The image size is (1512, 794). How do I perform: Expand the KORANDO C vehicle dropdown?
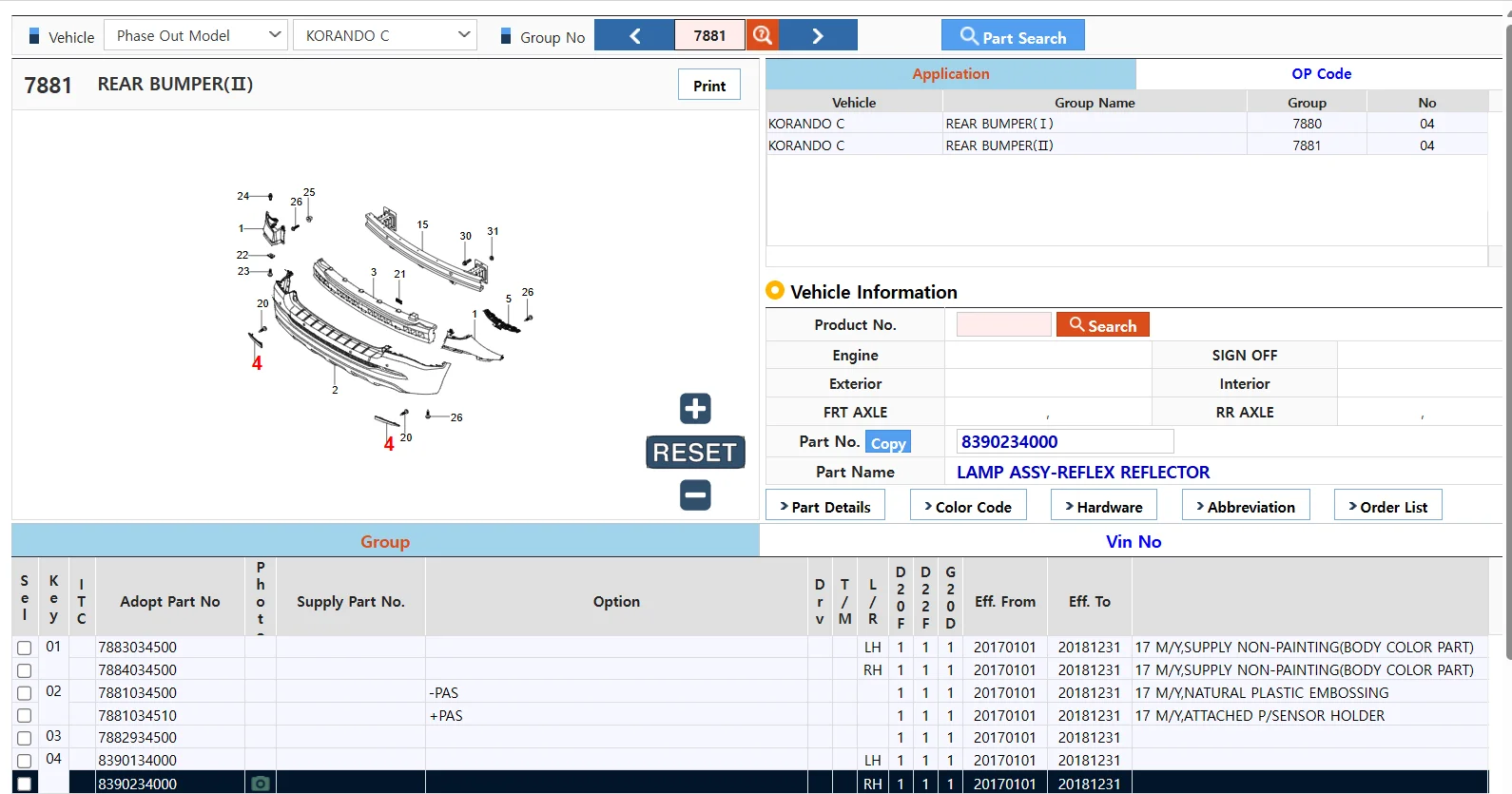click(x=385, y=35)
